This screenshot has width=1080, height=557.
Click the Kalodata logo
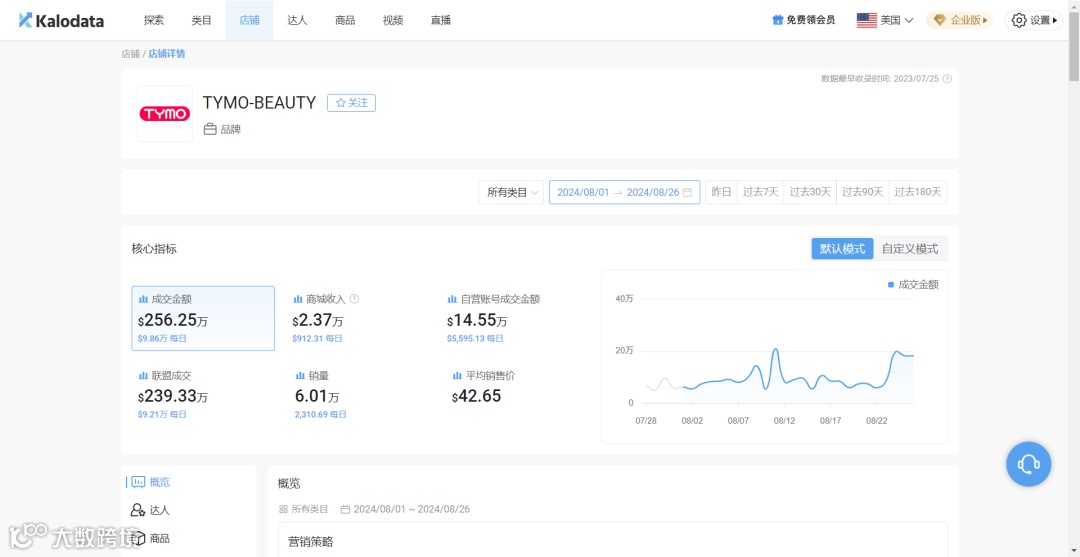click(x=61, y=20)
